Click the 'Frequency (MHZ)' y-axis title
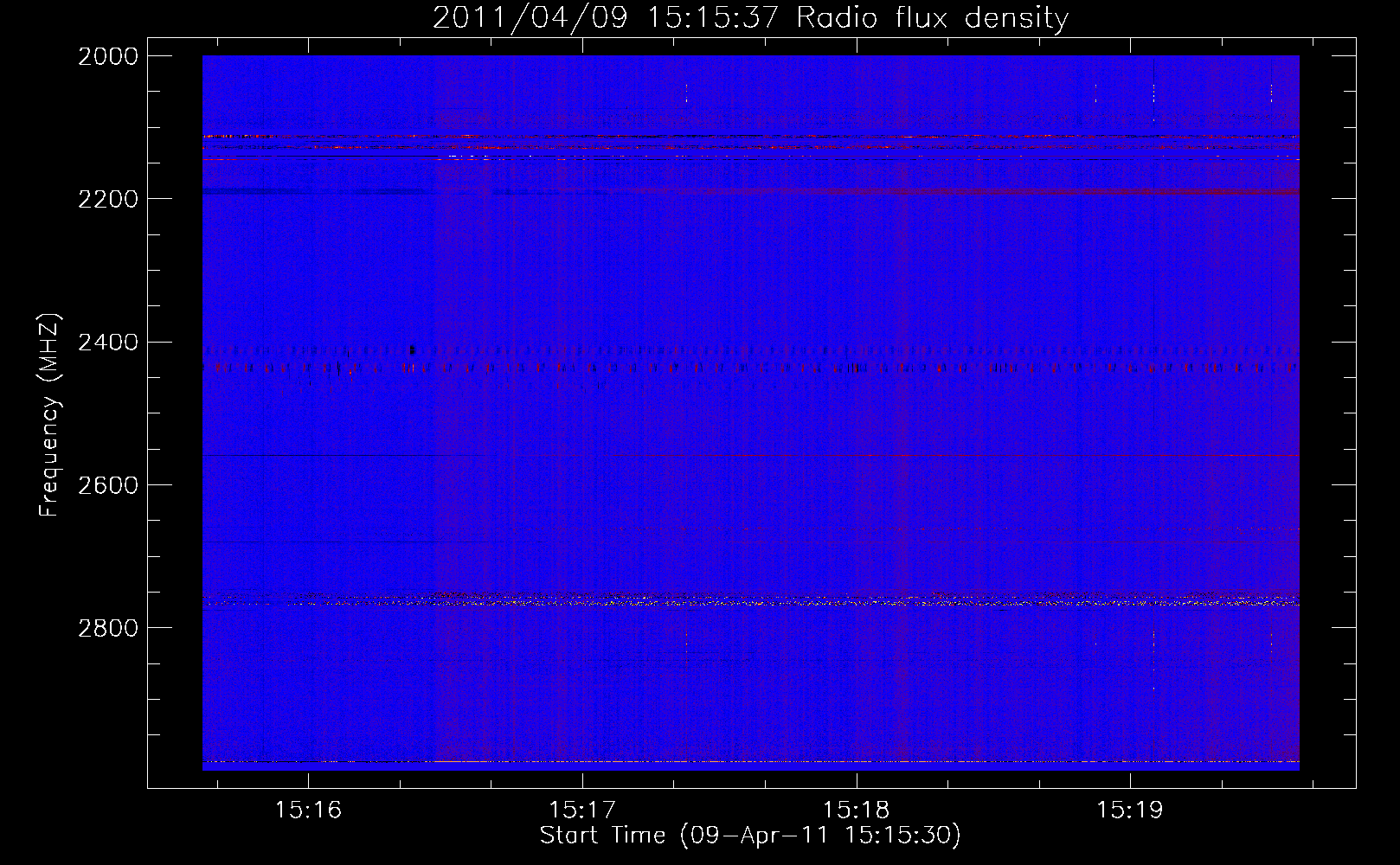This screenshot has width=1400, height=865. pos(49,415)
